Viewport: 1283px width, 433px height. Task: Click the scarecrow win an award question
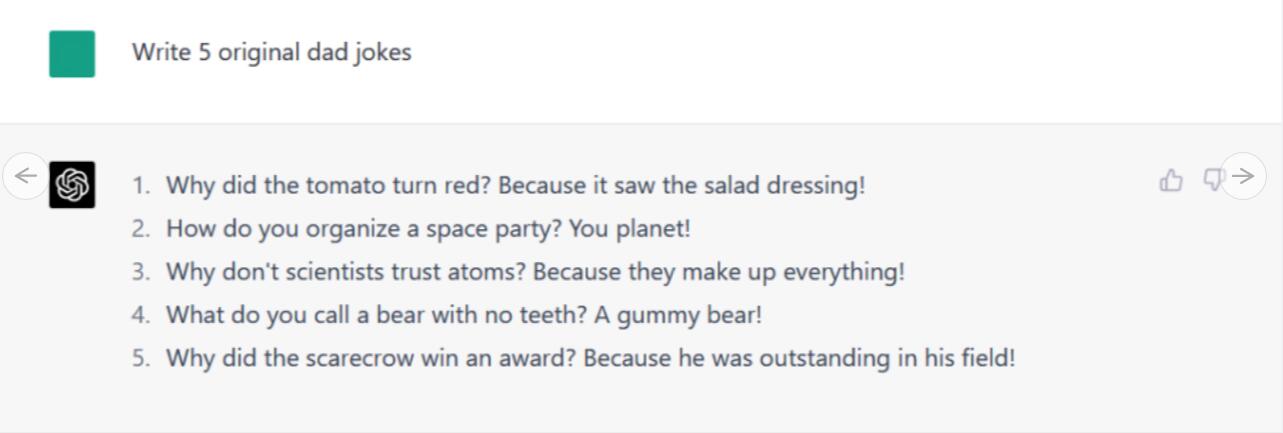coord(371,357)
